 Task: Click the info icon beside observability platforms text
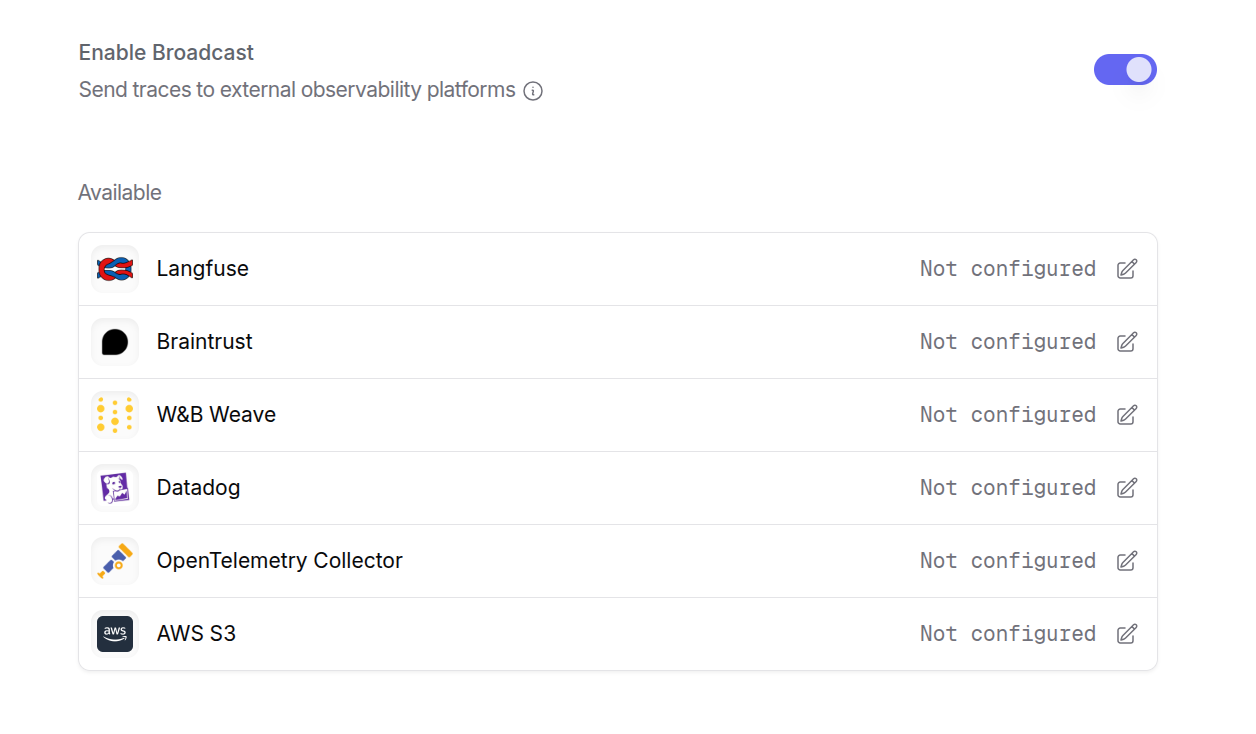[534, 91]
